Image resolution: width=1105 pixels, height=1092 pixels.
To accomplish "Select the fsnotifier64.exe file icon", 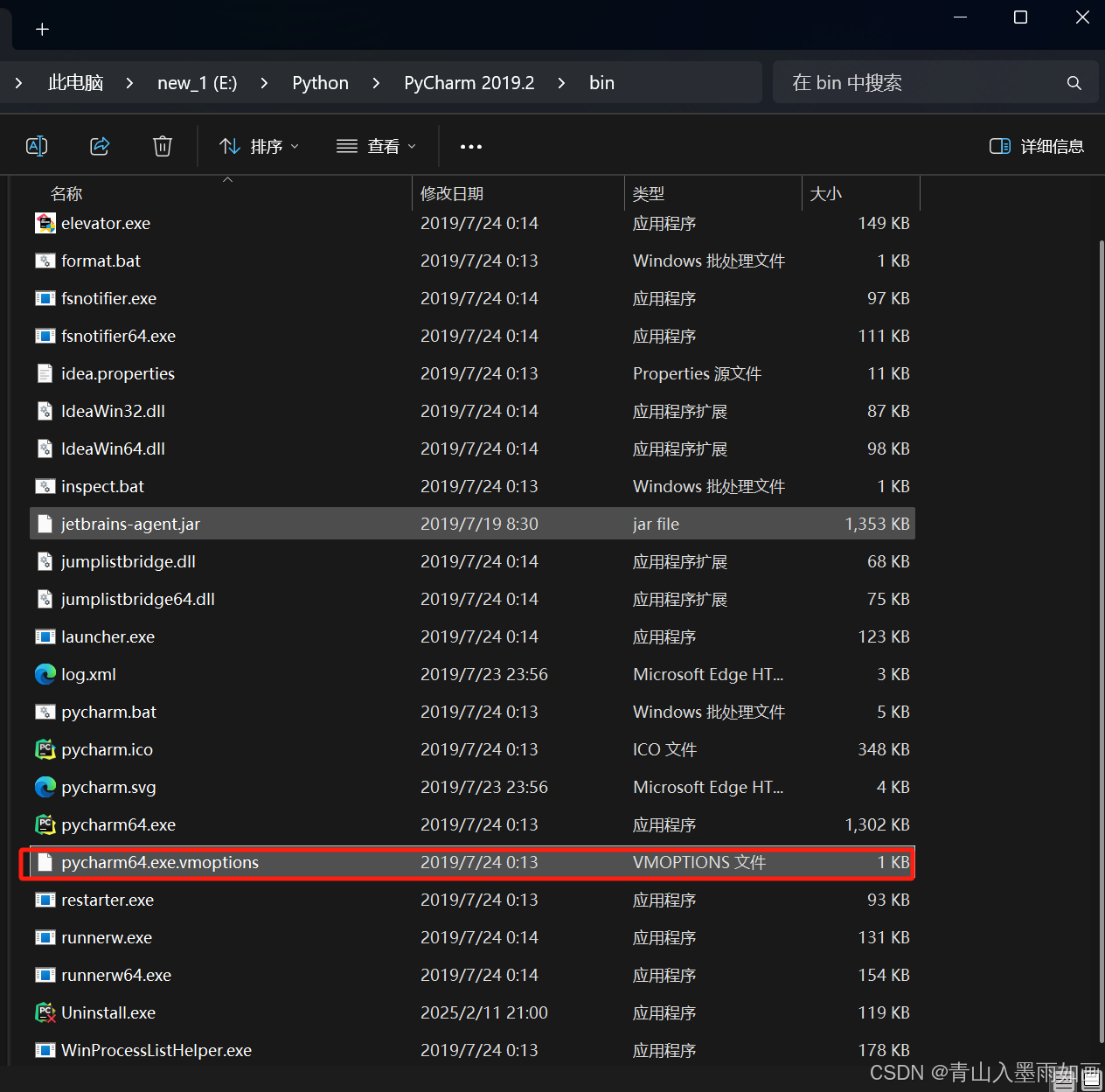I will tap(45, 336).
